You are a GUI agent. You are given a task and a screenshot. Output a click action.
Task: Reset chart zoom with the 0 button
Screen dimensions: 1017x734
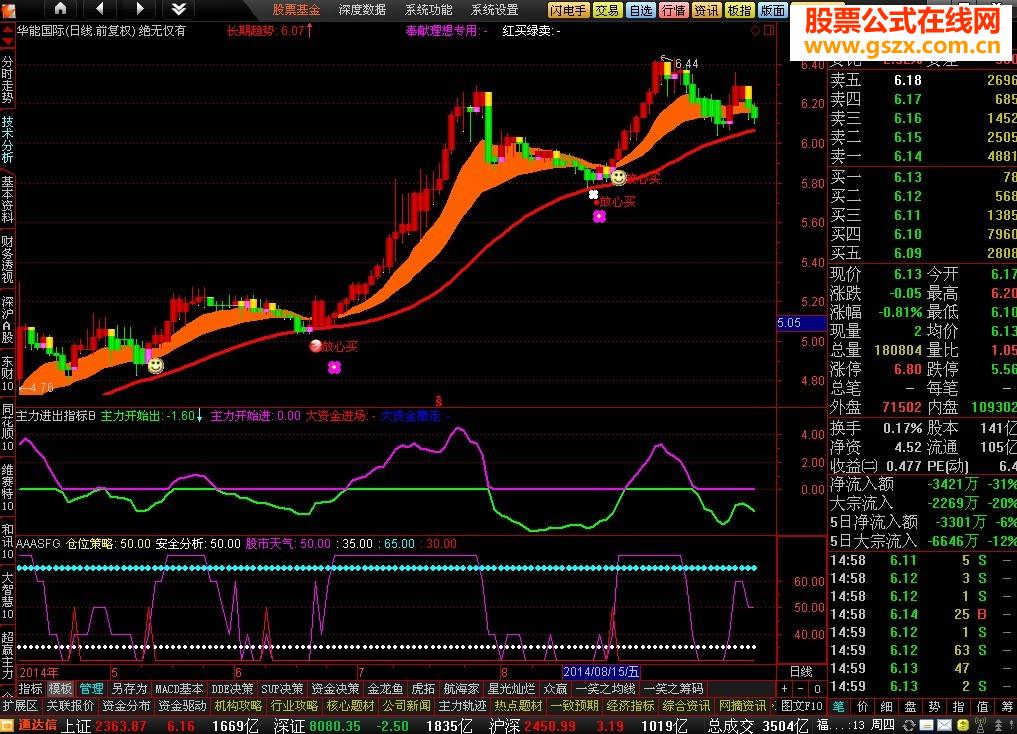(x=817, y=689)
